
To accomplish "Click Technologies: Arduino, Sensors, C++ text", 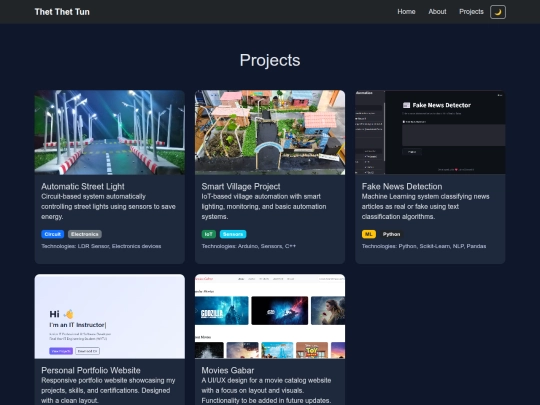I will tap(249, 246).
